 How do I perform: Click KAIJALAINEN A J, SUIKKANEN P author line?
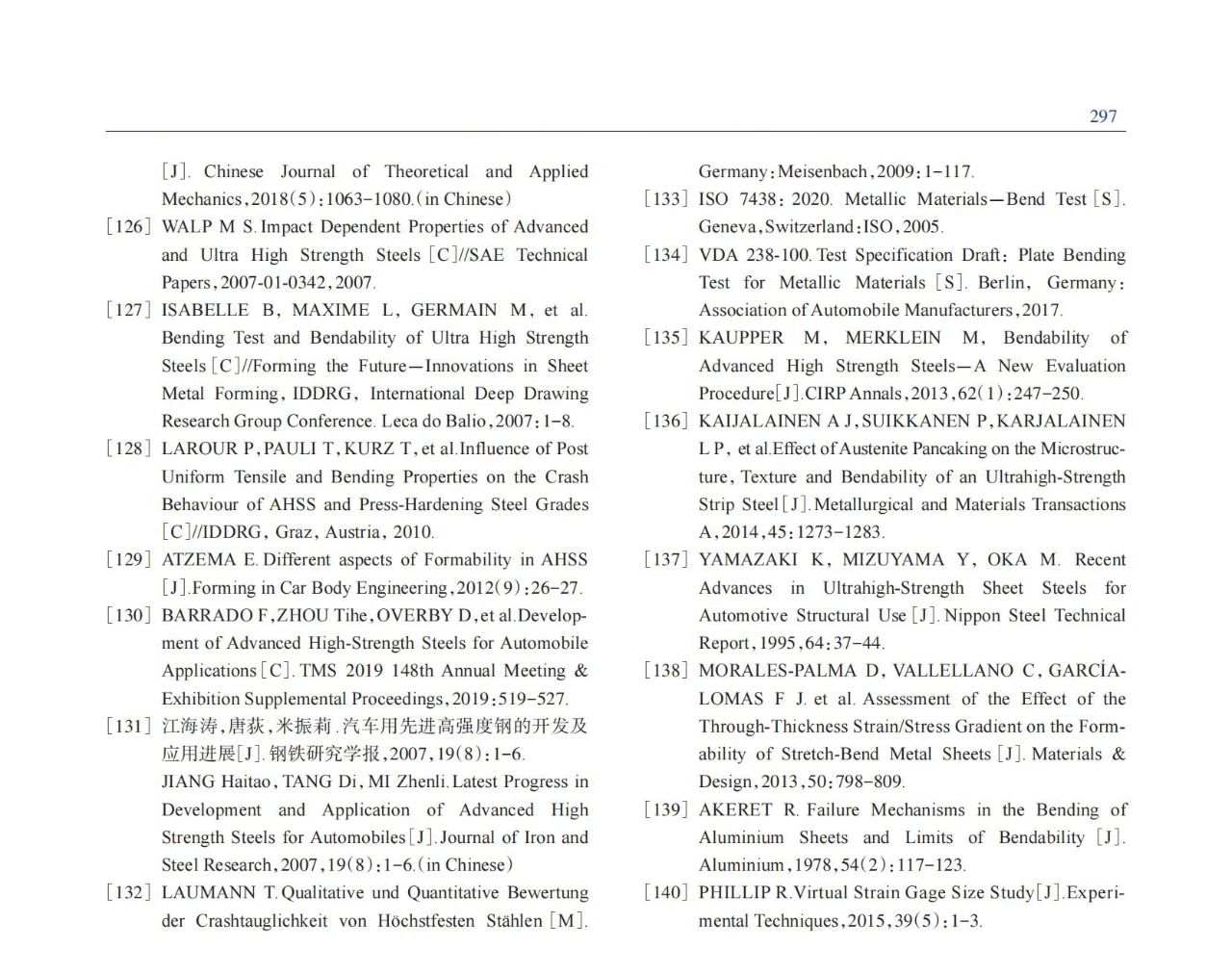click(911, 421)
